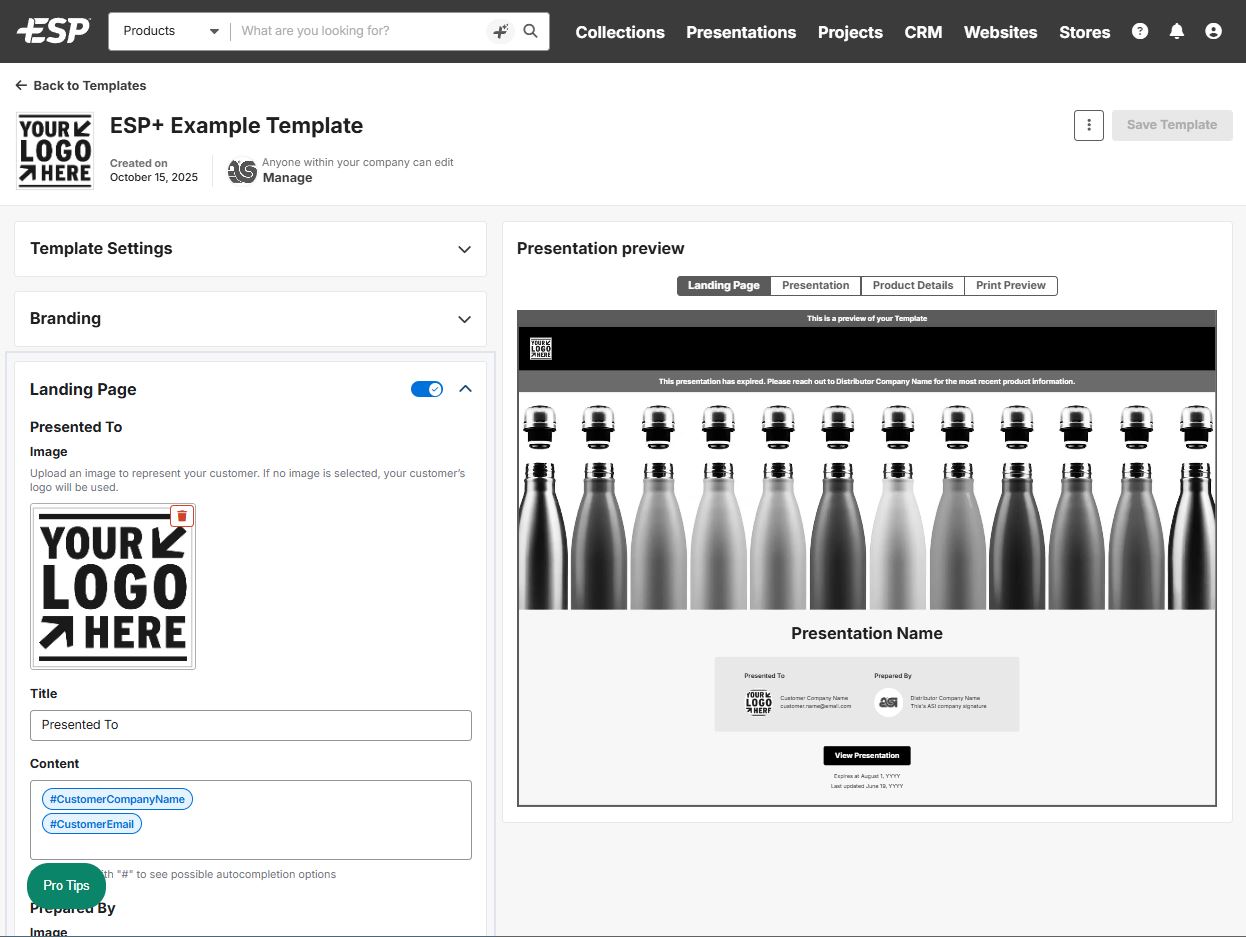Viewport: 1246px width, 937px height.
Task: Open the help question mark icon
Action: point(1140,31)
